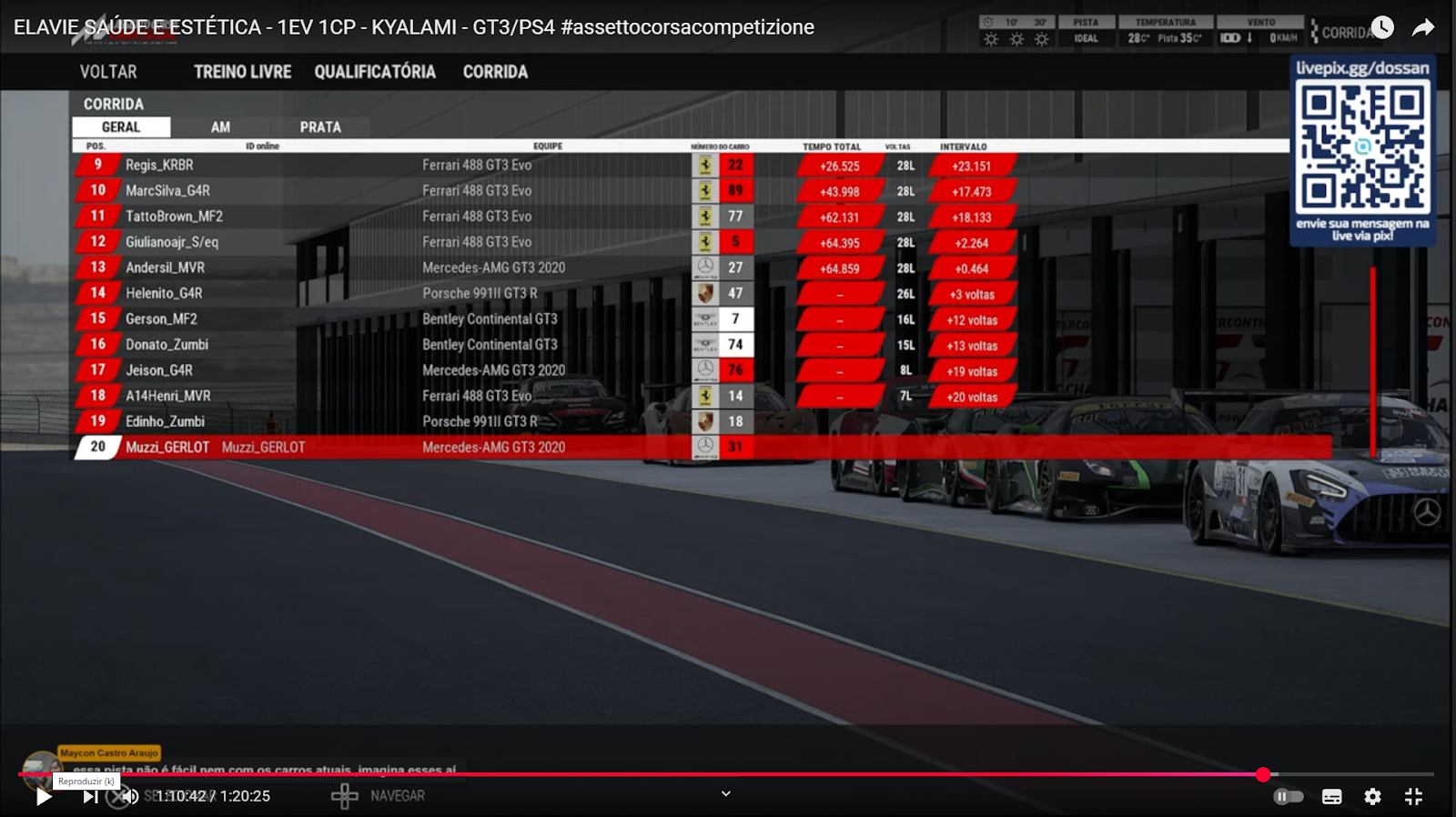Click Ferrari logo beside car number 5
1456x817 pixels.
[x=705, y=242]
